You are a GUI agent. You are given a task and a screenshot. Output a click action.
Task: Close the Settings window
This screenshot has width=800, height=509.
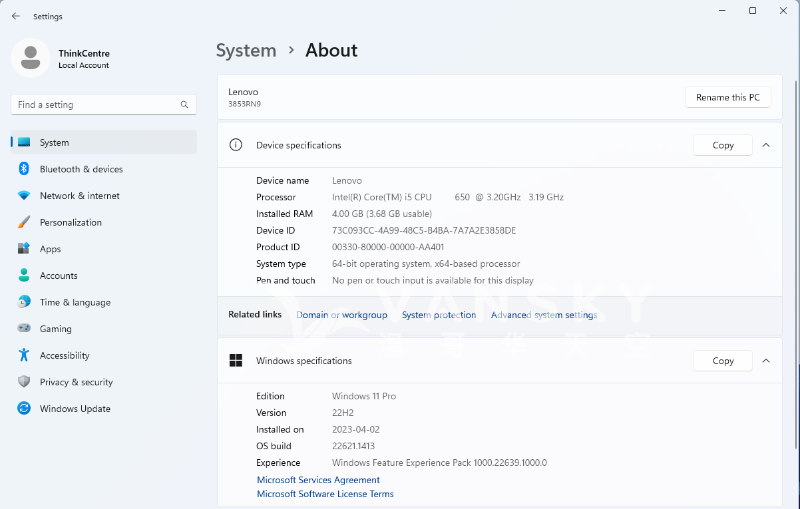tap(783, 11)
